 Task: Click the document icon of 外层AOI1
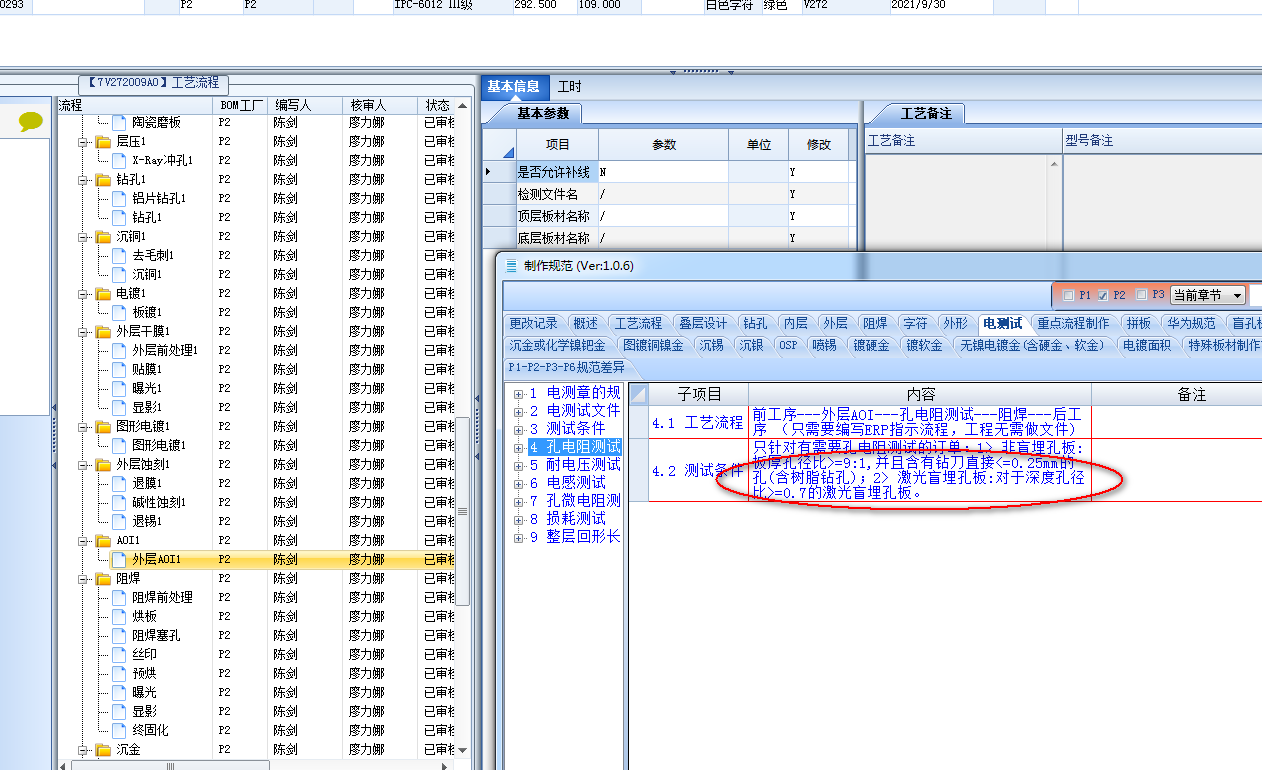pos(119,559)
